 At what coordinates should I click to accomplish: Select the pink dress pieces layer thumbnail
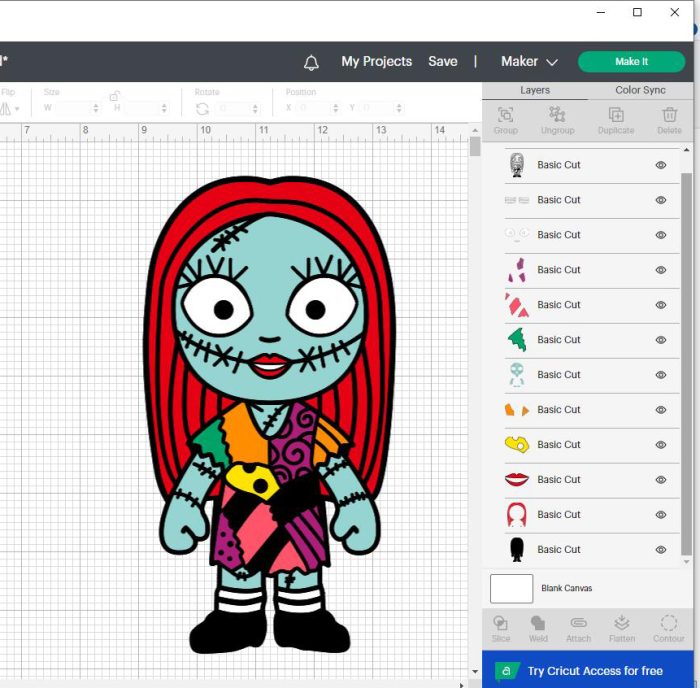(x=517, y=305)
